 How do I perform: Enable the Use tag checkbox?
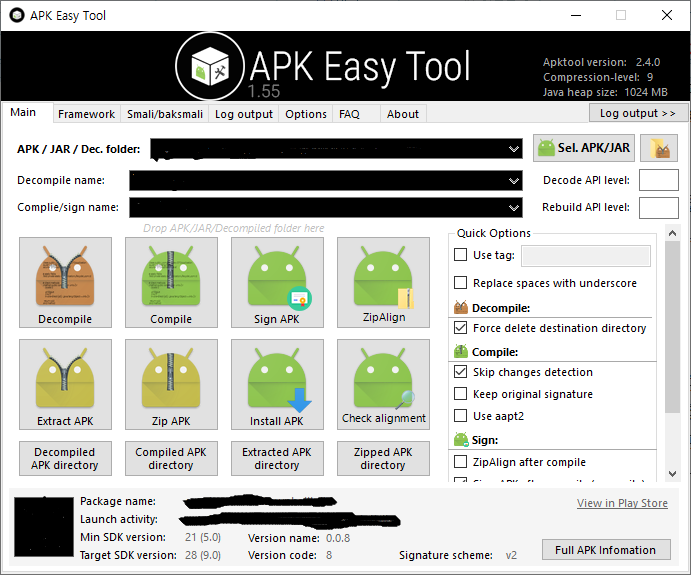(461, 255)
